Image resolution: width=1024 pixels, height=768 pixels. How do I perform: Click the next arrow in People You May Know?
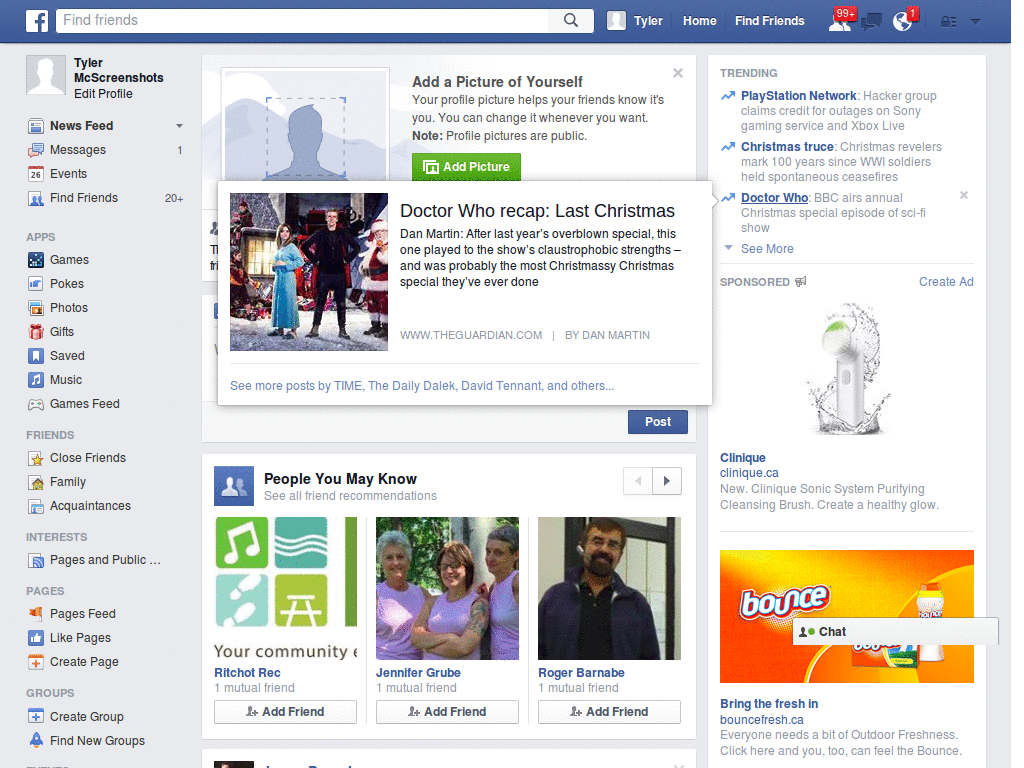667,481
